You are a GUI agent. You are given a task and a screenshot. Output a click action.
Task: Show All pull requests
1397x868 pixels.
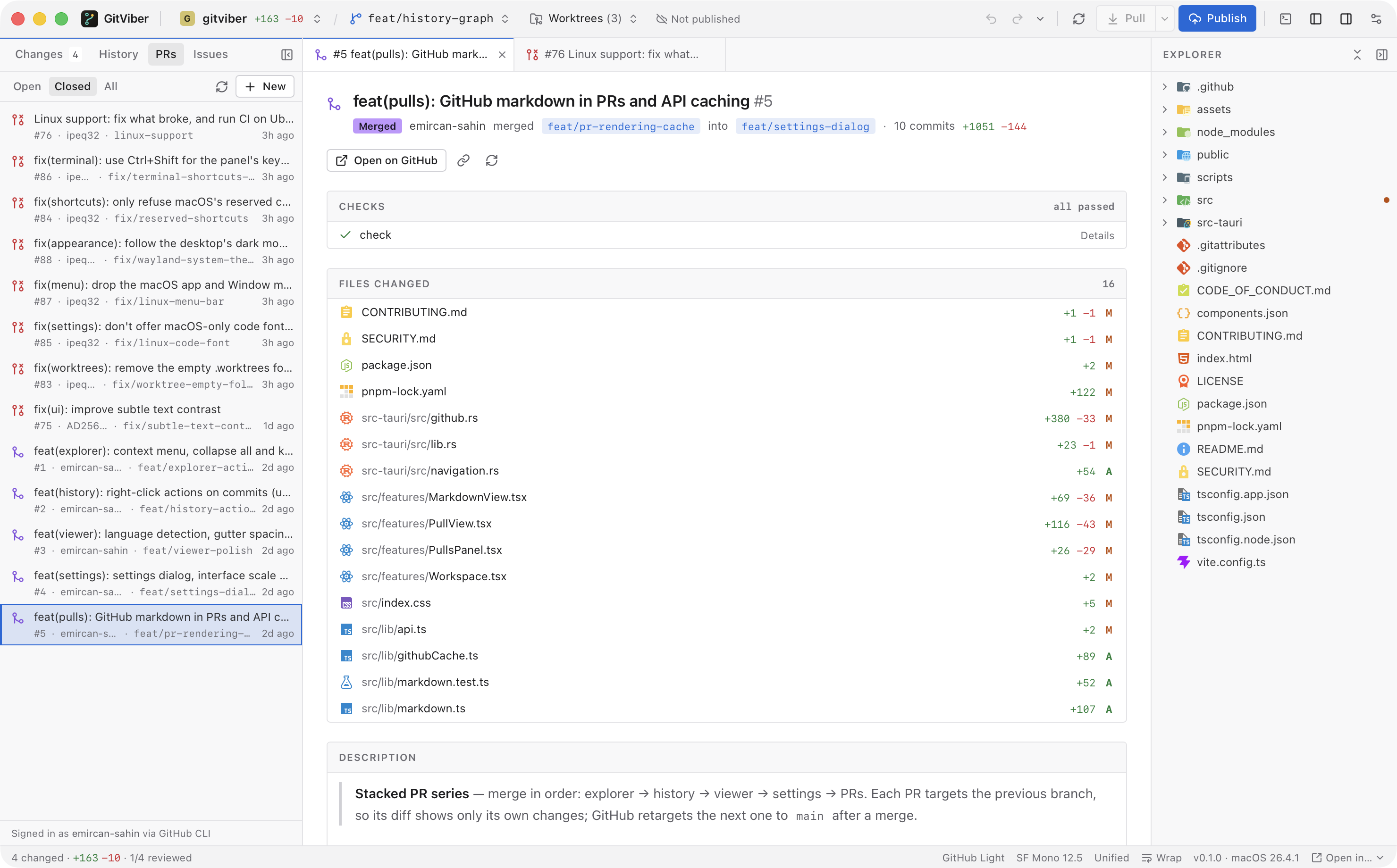(111, 87)
